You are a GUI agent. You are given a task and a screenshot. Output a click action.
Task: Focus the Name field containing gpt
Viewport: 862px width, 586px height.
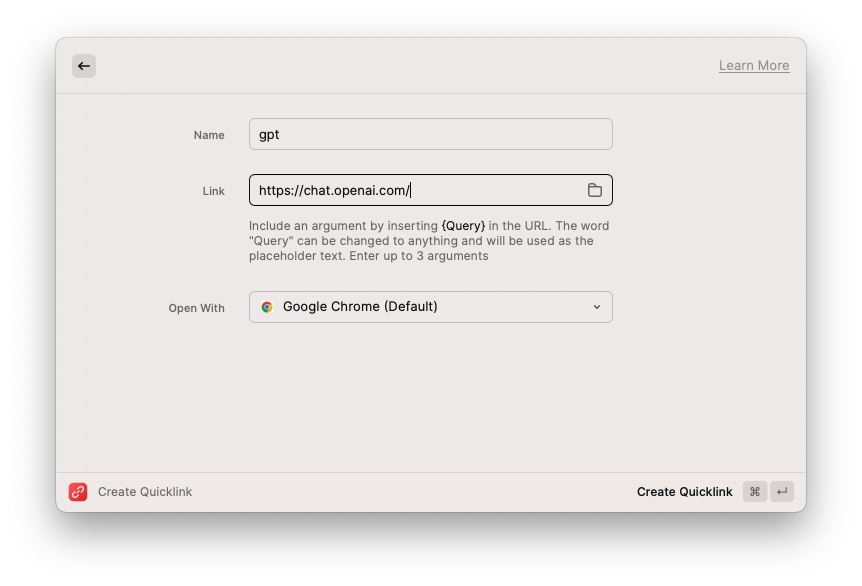(430, 134)
